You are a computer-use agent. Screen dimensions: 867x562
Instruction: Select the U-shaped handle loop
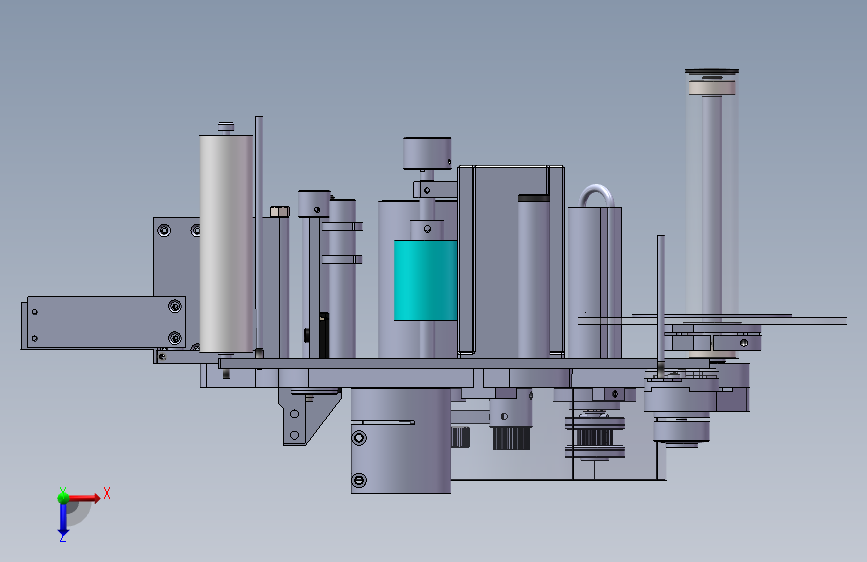point(597,196)
